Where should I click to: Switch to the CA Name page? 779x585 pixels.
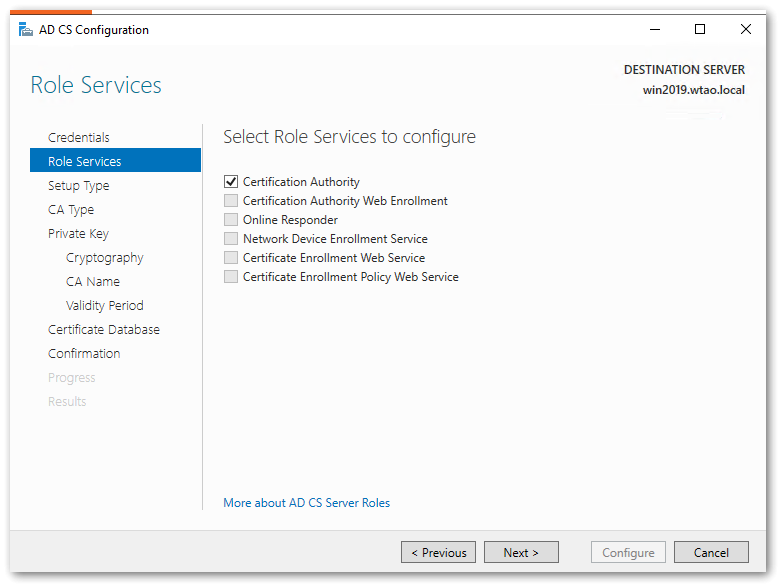pos(93,281)
